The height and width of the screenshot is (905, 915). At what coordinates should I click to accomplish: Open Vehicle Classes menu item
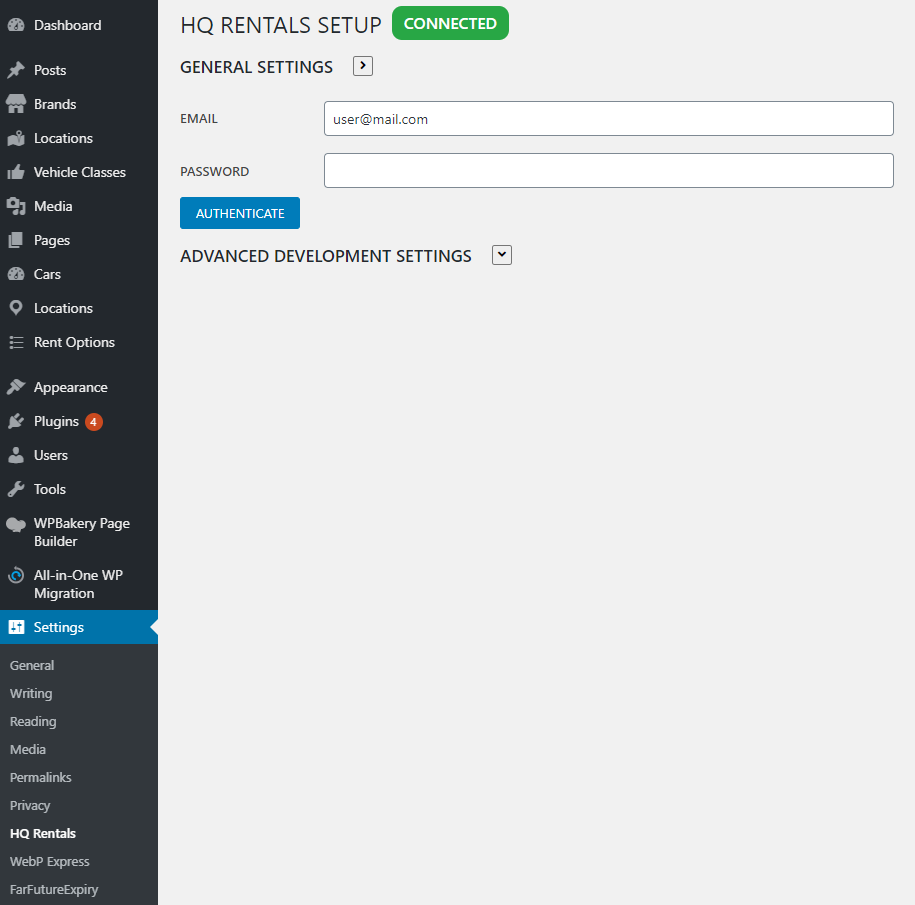79,172
